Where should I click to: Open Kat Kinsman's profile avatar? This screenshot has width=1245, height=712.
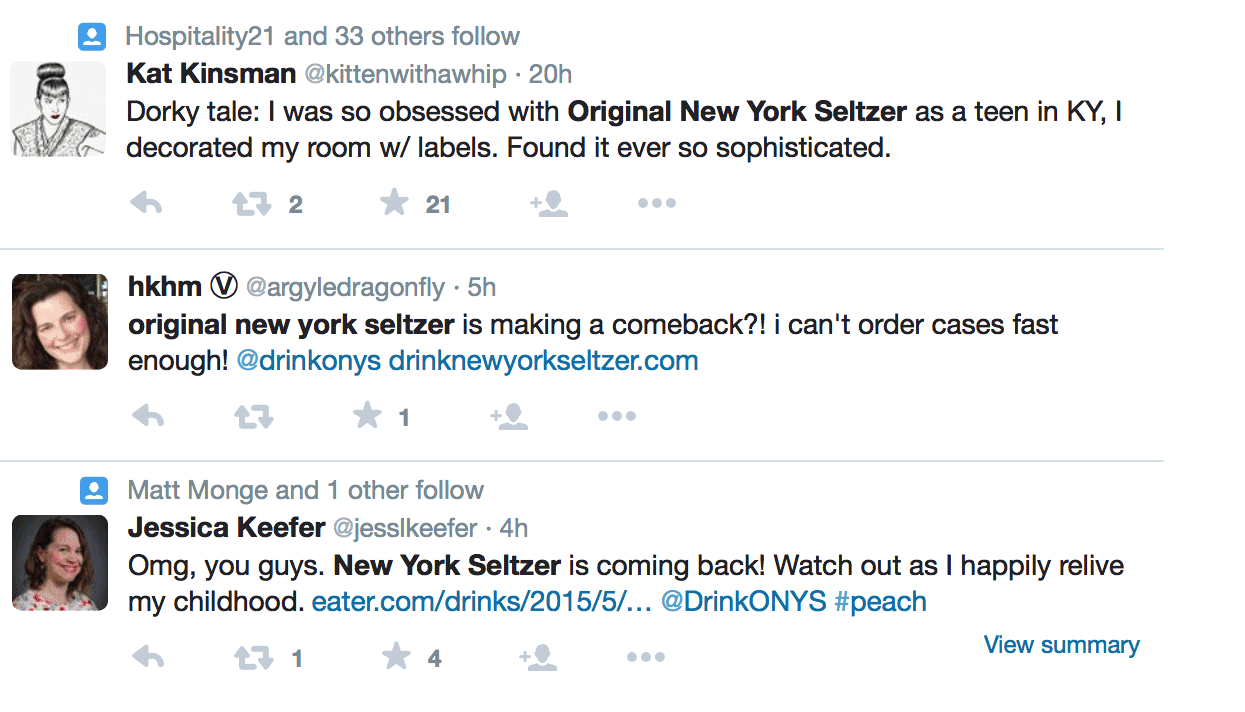tap(58, 108)
